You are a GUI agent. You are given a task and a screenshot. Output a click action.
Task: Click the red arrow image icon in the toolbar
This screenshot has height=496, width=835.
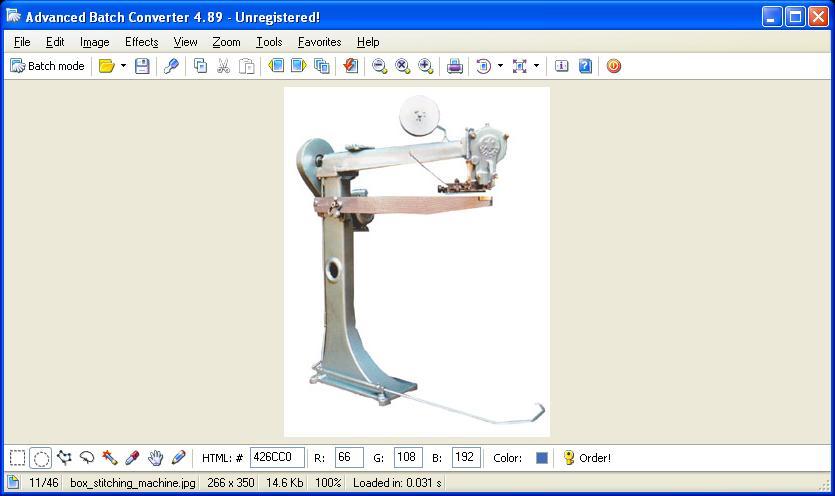[350, 66]
